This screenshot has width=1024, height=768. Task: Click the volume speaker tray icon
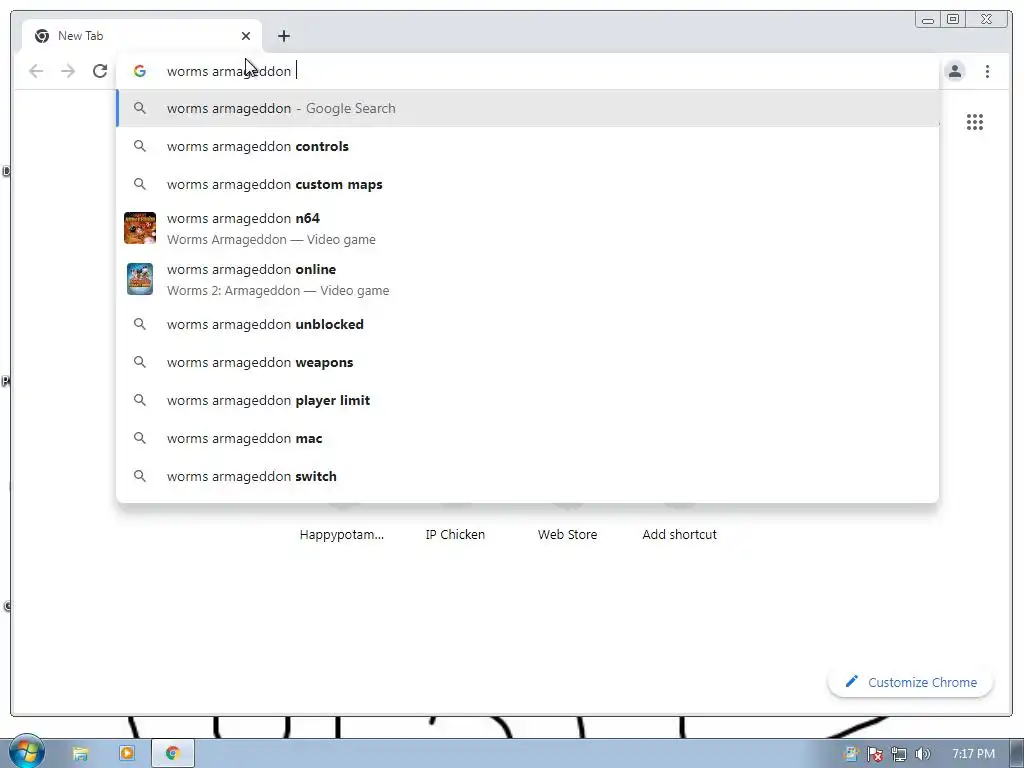(922, 754)
